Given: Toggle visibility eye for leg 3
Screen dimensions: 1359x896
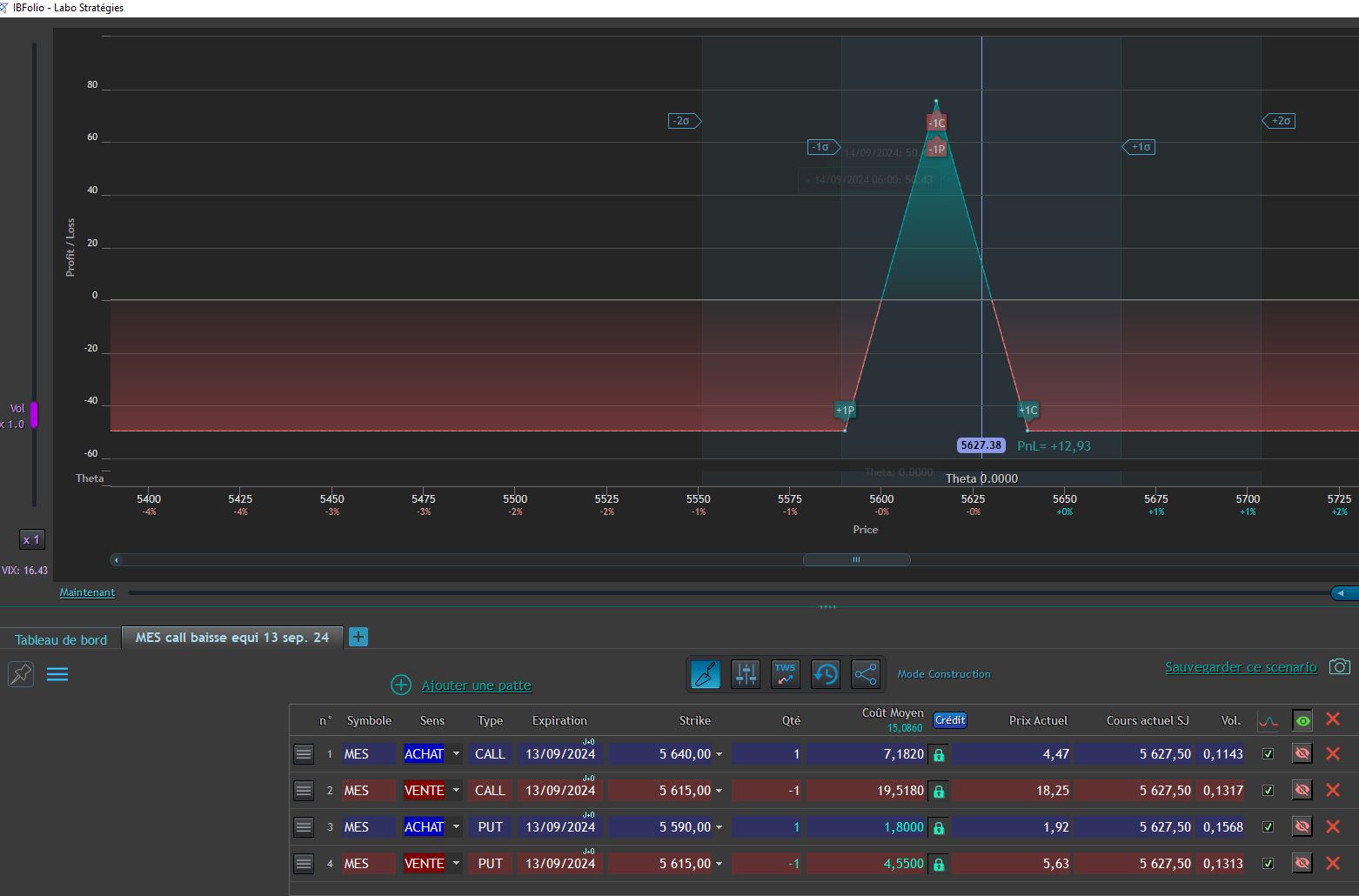Looking at the screenshot, I should tap(1302, 827).
